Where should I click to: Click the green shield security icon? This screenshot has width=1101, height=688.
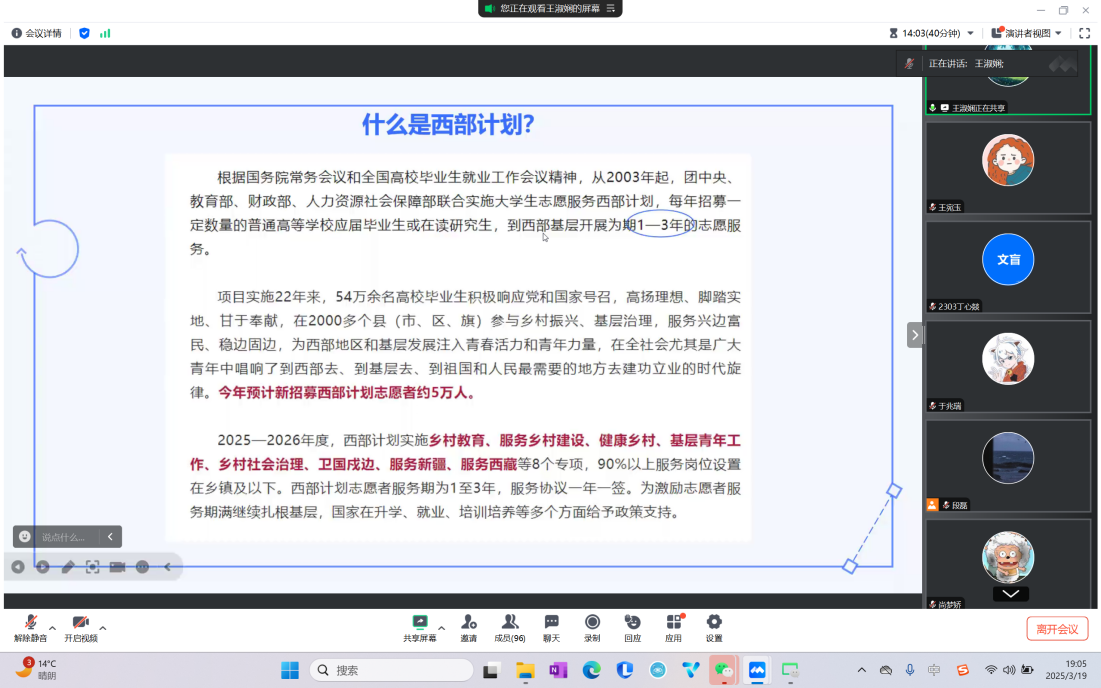[x=84, y=33]
